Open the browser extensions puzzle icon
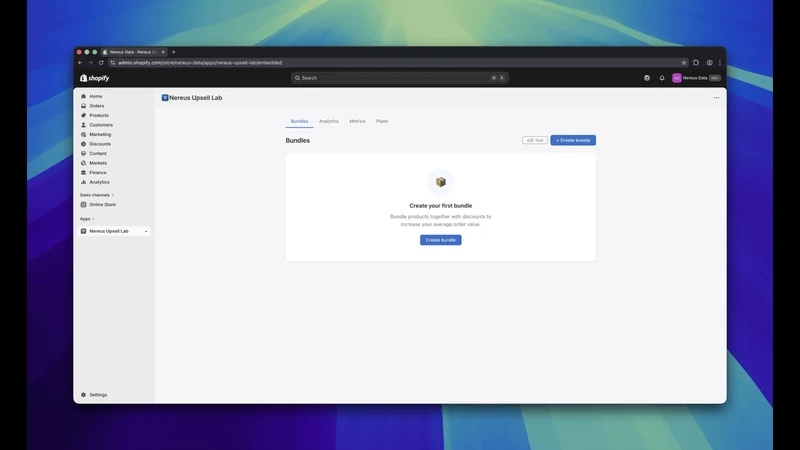 click(x=696, y=63)
